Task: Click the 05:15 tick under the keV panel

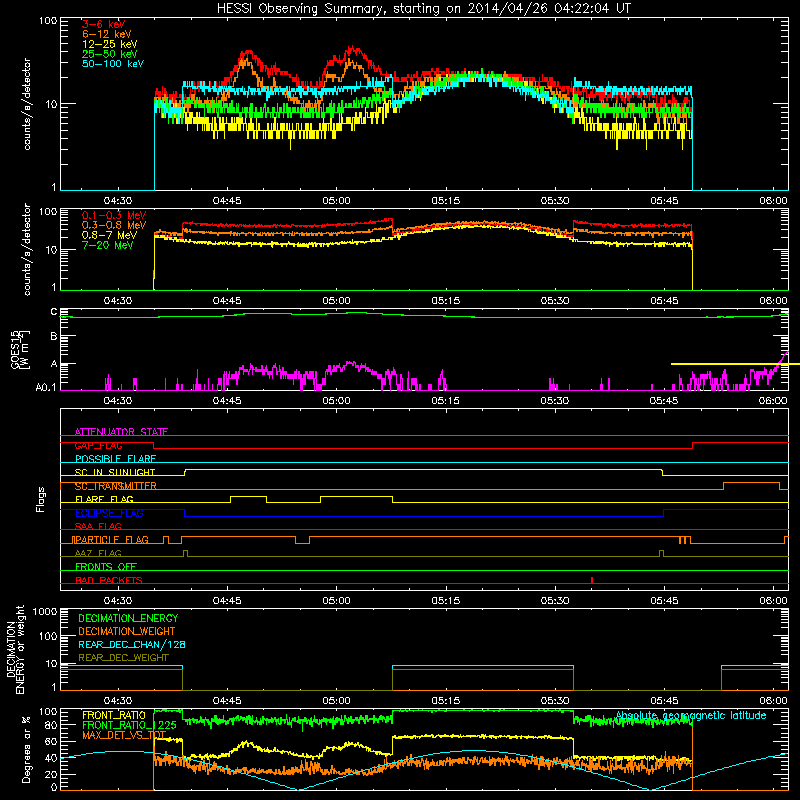Action: [445, 201]
